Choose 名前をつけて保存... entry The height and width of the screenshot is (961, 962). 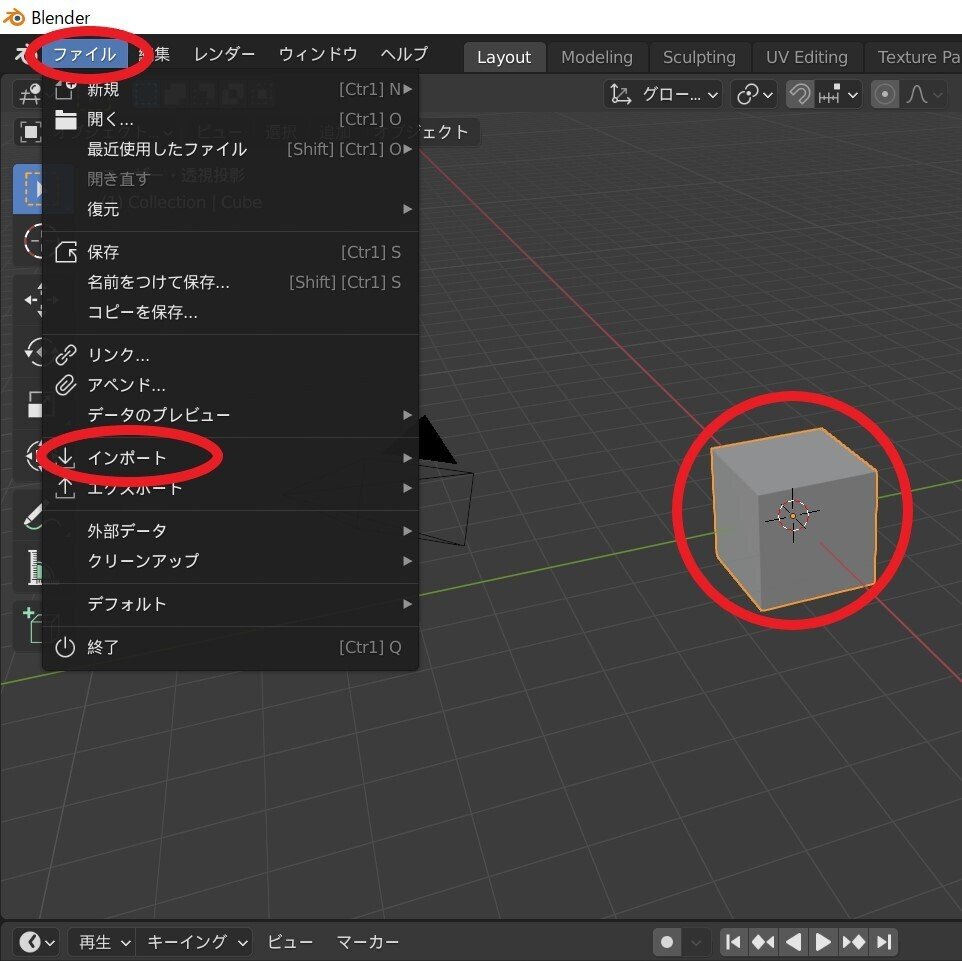pos(231,282)
